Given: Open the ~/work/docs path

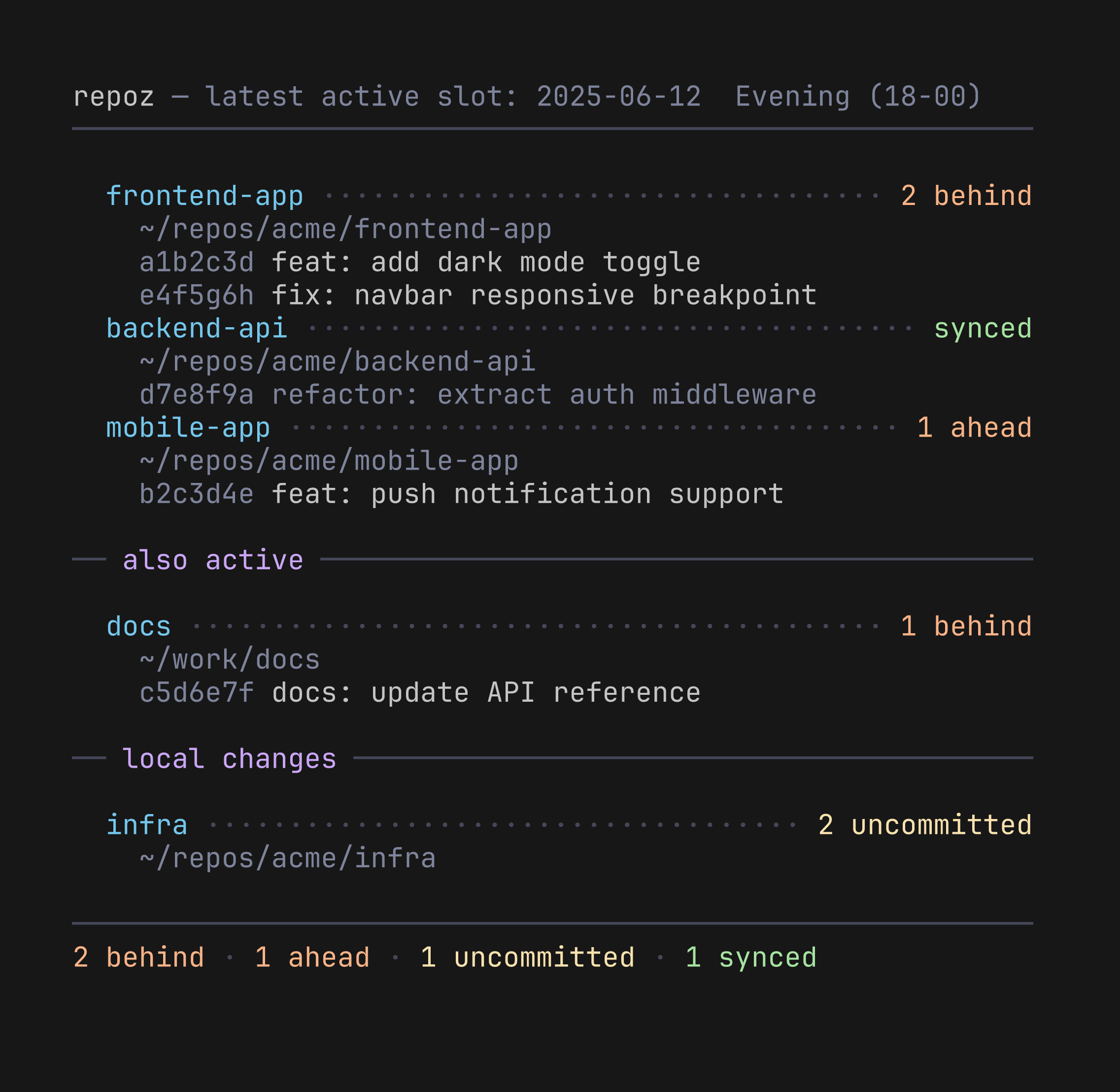Looking at the screenshot, I should [230, 659].
